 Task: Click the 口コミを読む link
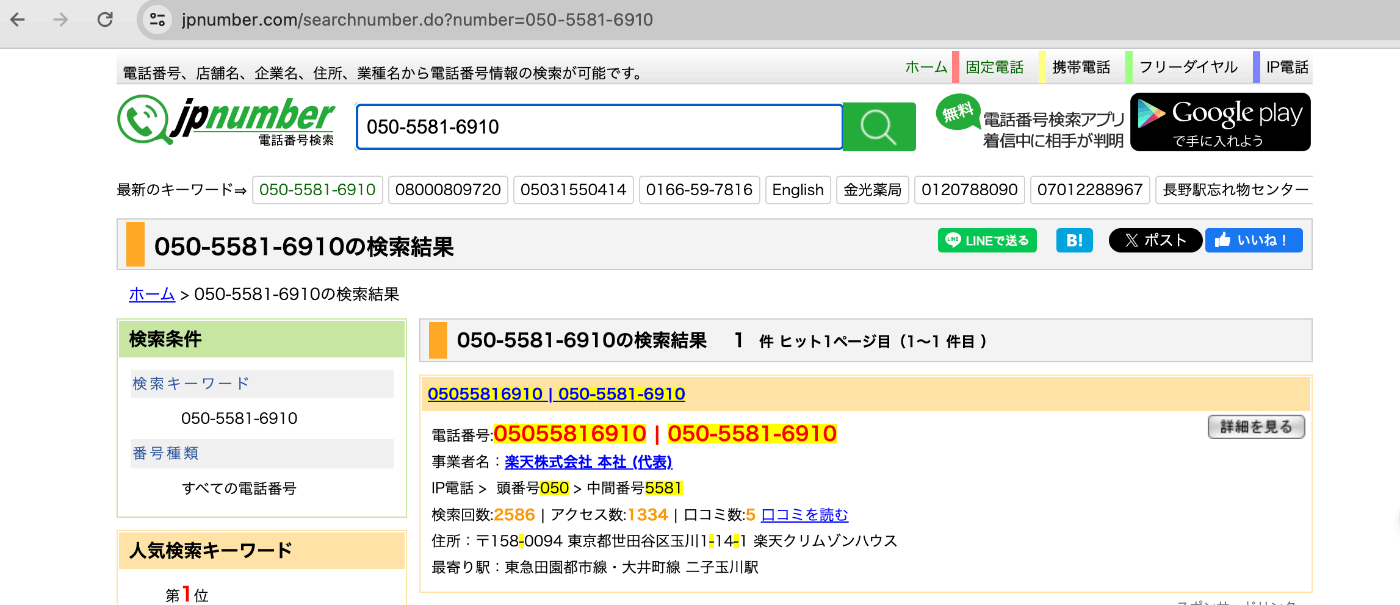point(805,515)
